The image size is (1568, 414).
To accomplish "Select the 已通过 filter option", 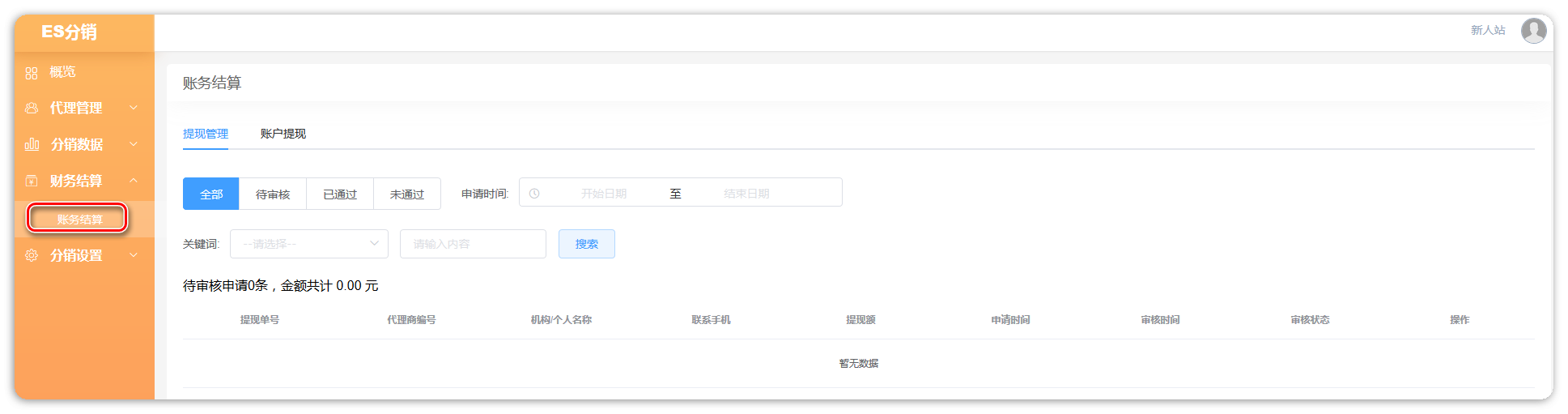I will tap(340, 194).
